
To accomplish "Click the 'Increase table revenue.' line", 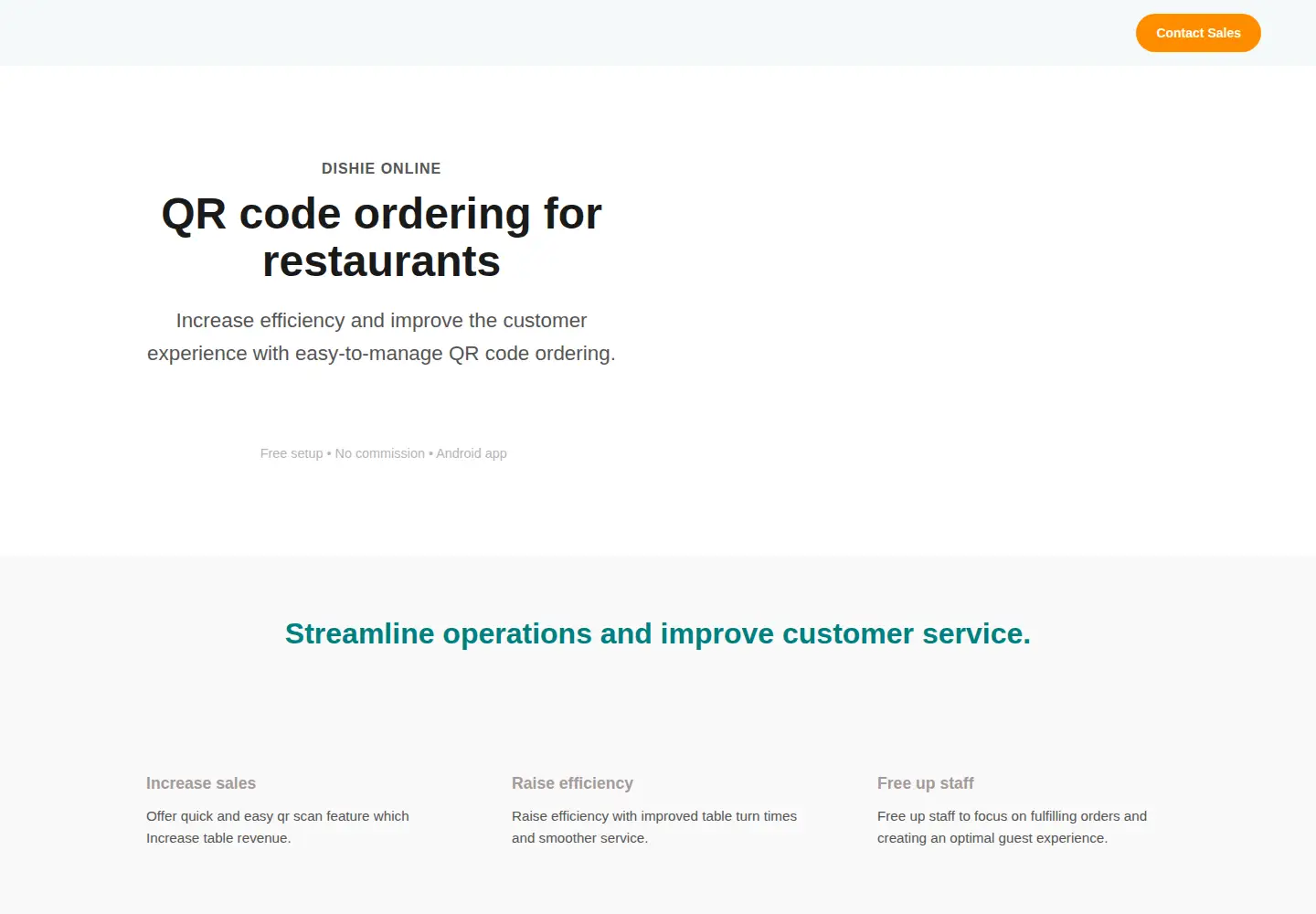I will click(x=218, y=838).
